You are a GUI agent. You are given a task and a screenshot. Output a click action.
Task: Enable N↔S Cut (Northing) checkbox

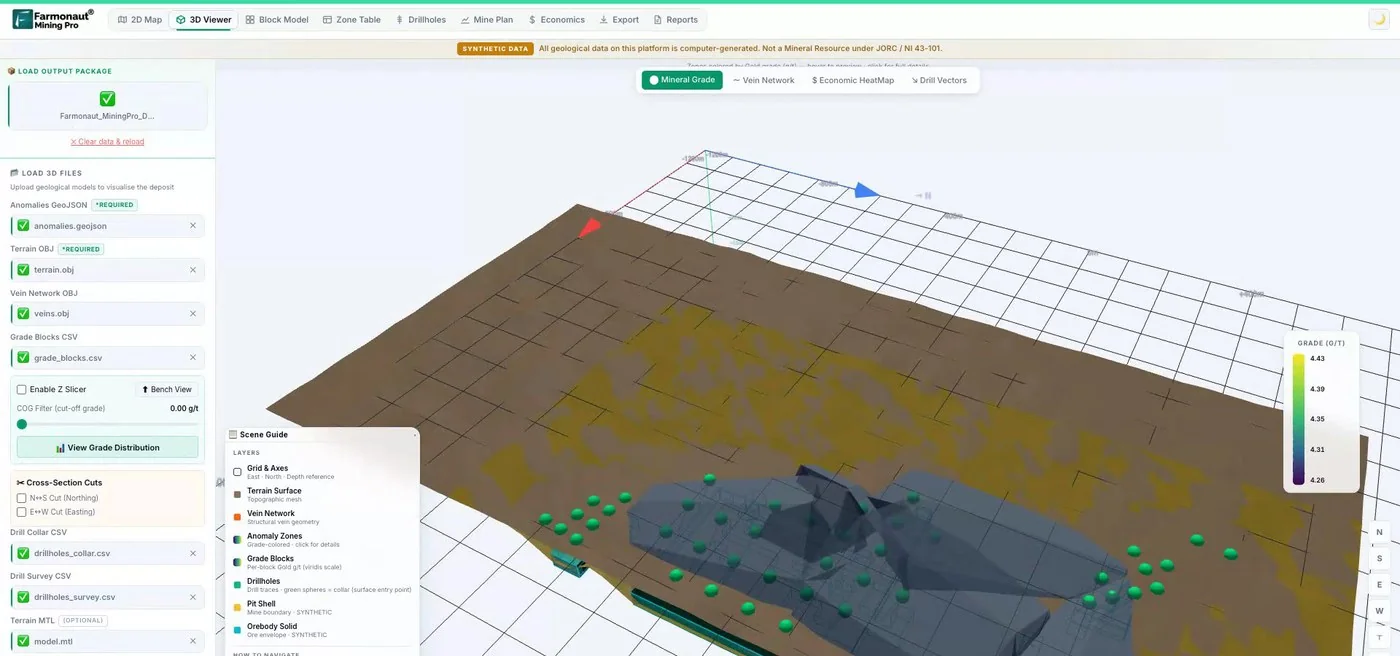pyautogui.click(x=22, y=498)
